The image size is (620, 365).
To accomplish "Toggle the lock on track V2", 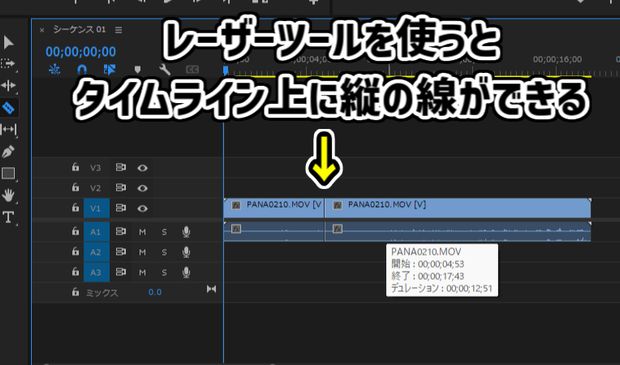I will [x=75, y=187].
